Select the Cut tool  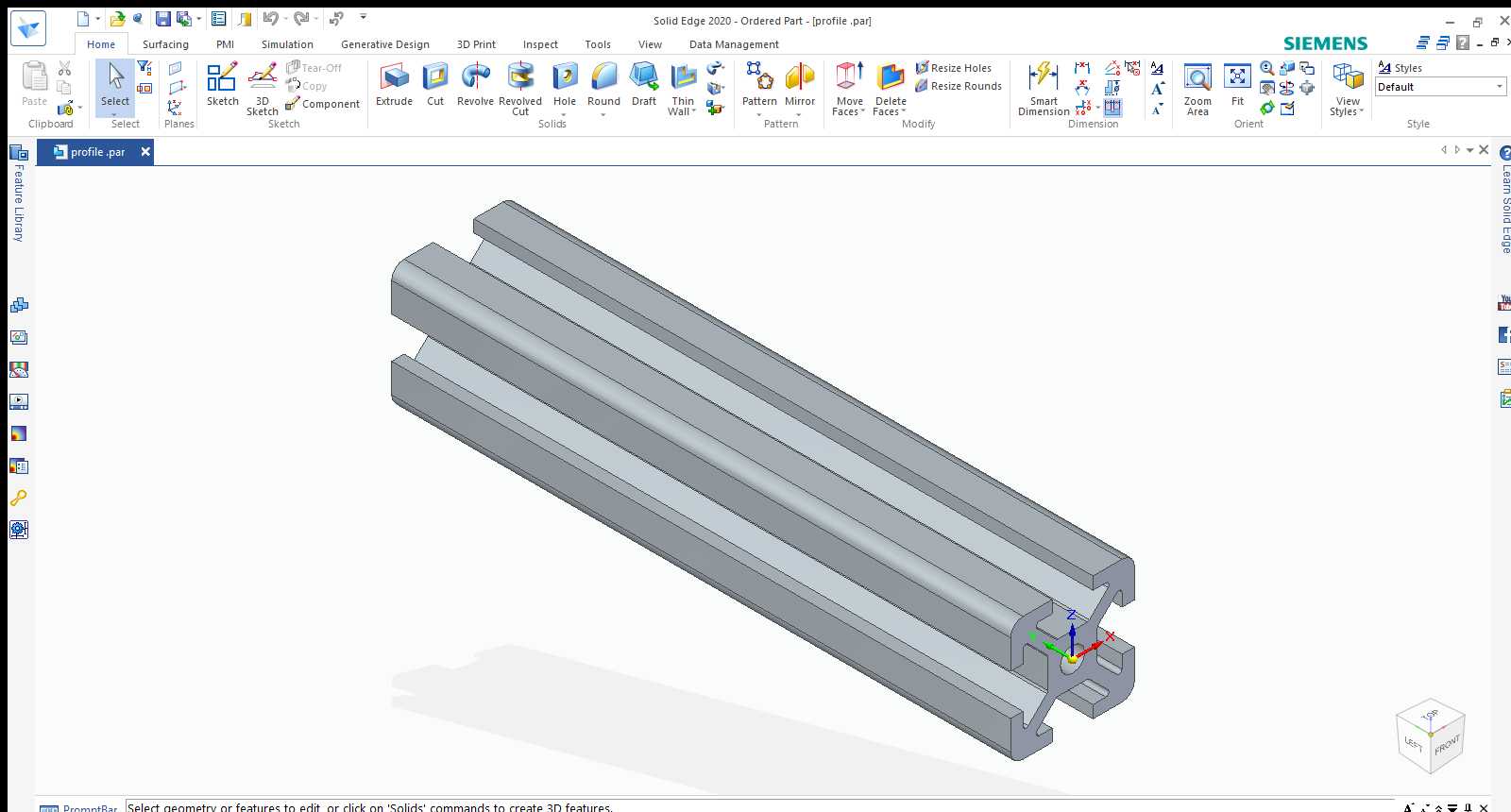click(435, 85)
